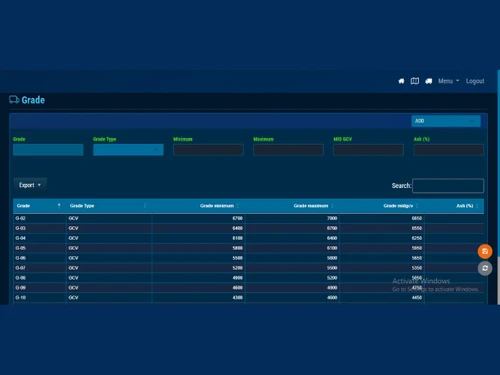Focus the Minimum input field
The width and height of the screenshot is (500, 375).
(208, 150)
